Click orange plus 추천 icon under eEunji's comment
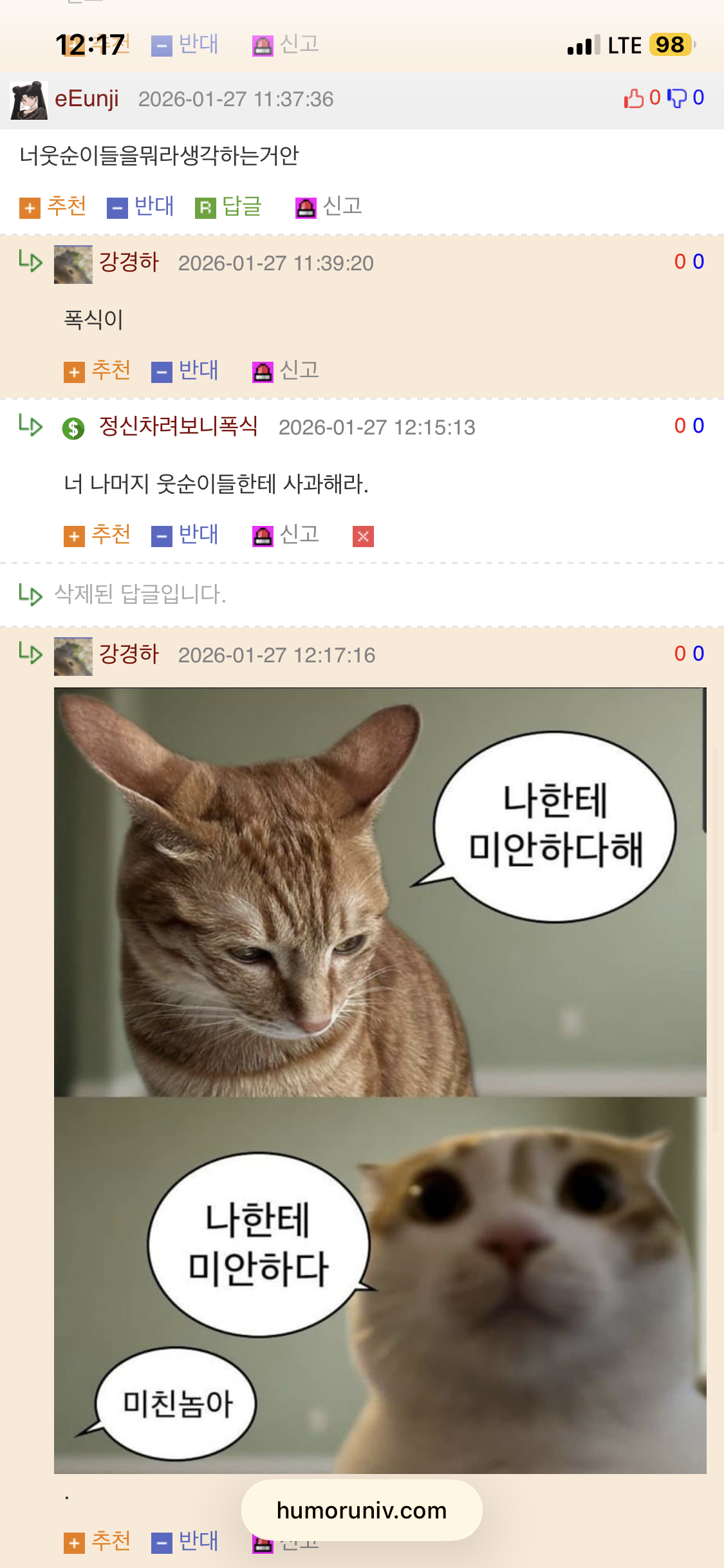This screenshot has height=1568, width=724. [x=30, y=208]
